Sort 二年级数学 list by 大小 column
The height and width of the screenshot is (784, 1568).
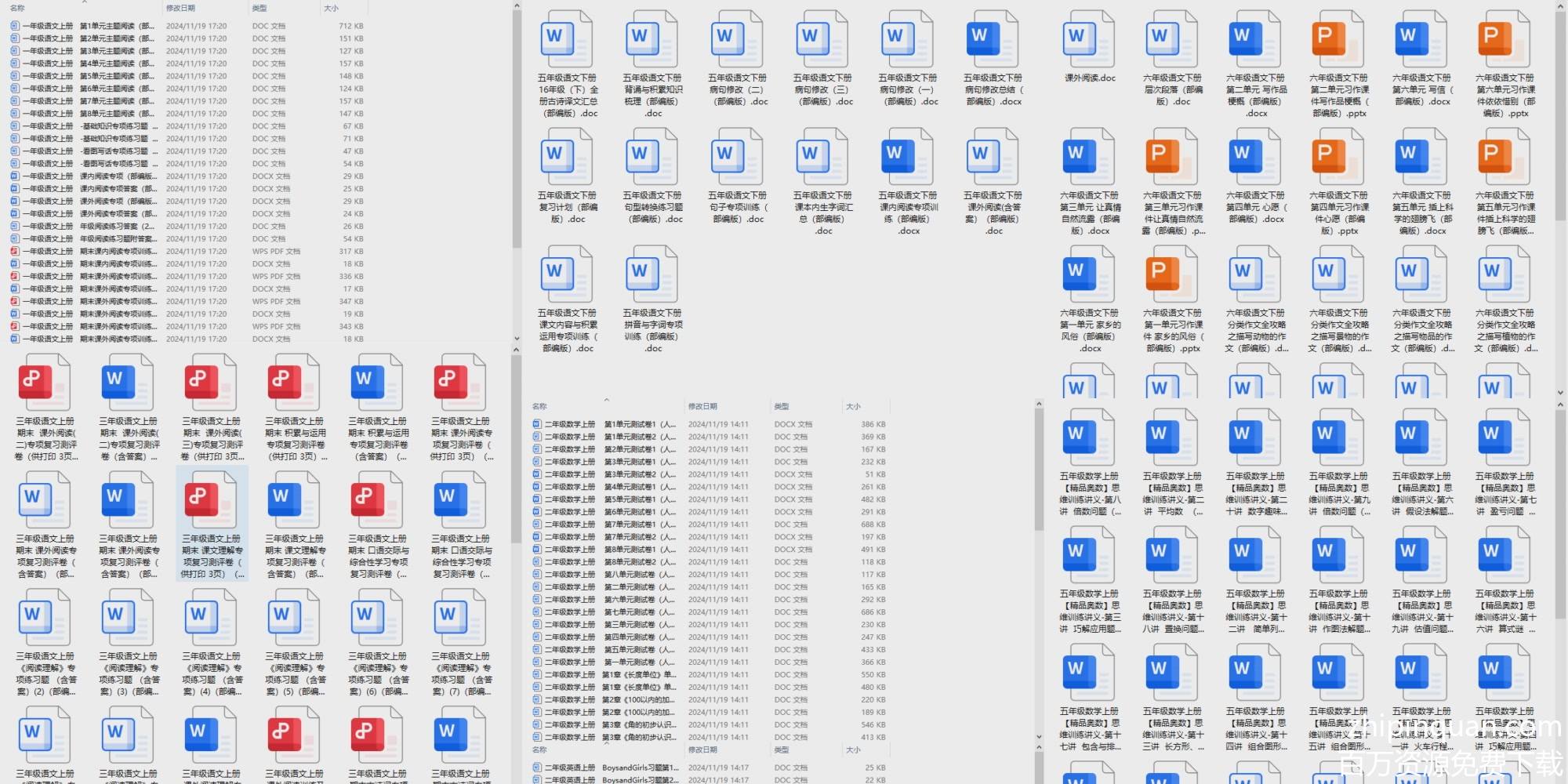pyautogui.click(x=854, y=406)
